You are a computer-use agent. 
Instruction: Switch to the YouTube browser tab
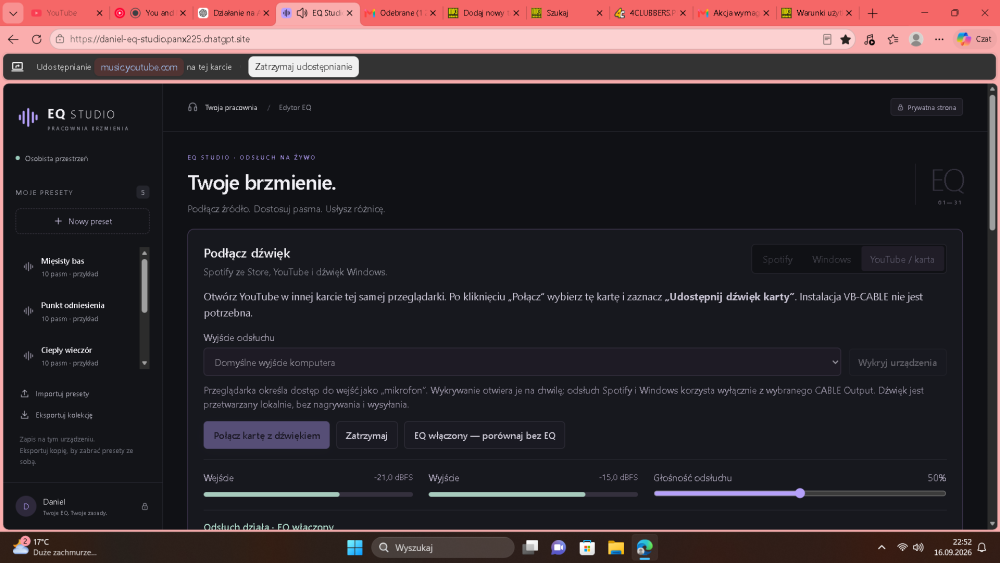click(66, 13)
